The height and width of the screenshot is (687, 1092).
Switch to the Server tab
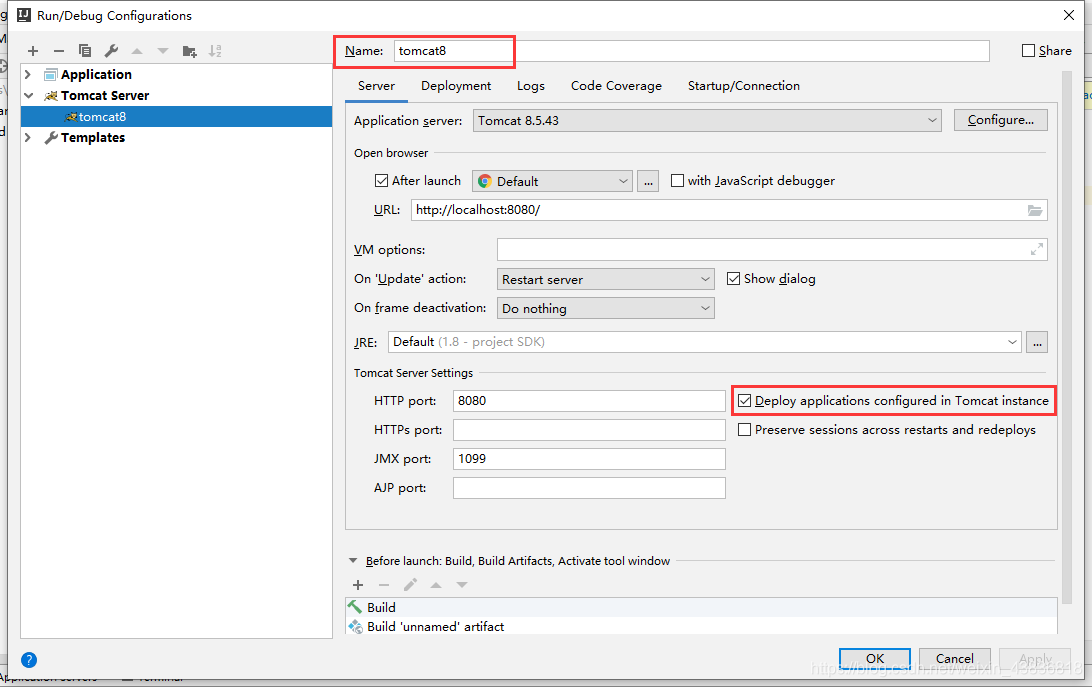point(376,86)
